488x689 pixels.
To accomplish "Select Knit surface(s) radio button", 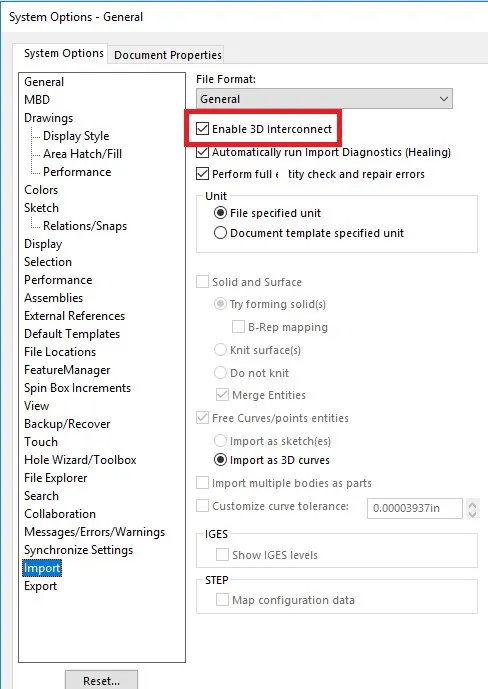I will pos(220,350).
